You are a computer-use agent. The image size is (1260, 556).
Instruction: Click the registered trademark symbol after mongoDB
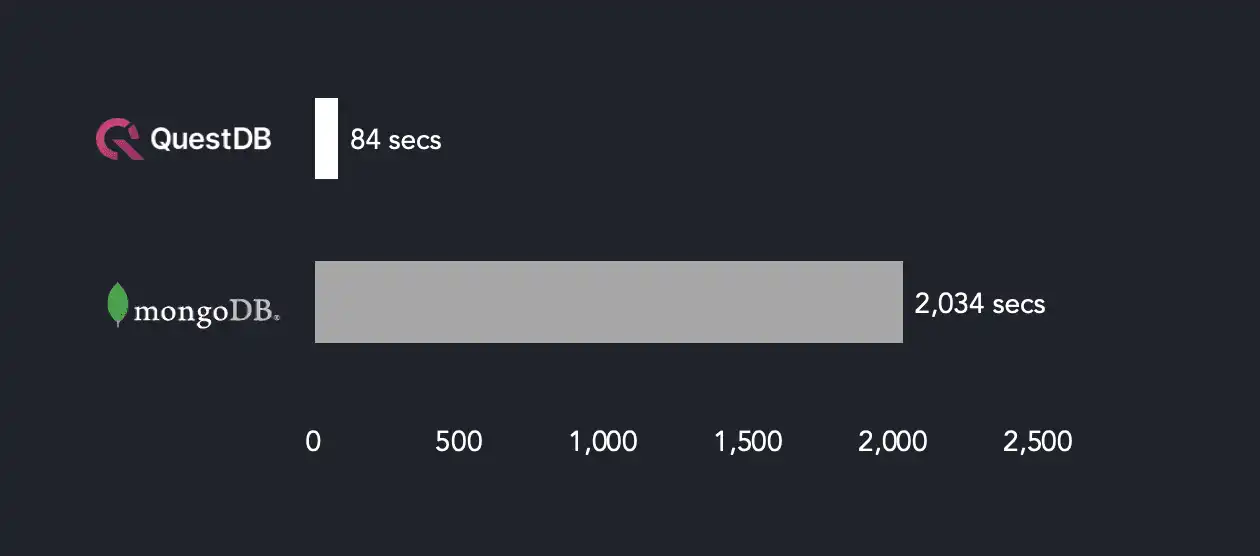click(x=277, y=316)
